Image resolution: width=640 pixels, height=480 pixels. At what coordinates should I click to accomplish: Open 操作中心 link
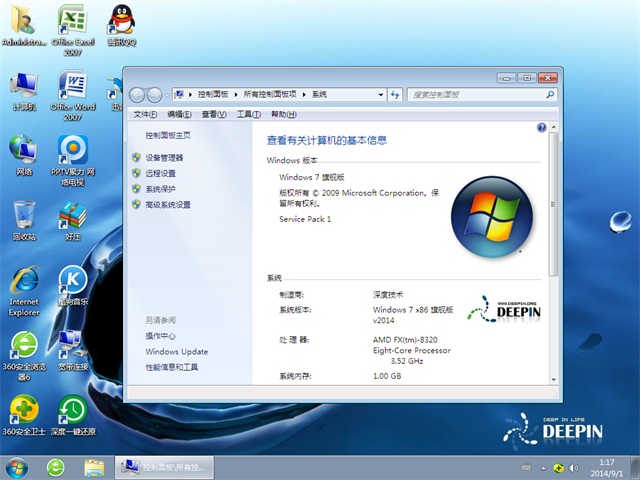tap(160, 336)
